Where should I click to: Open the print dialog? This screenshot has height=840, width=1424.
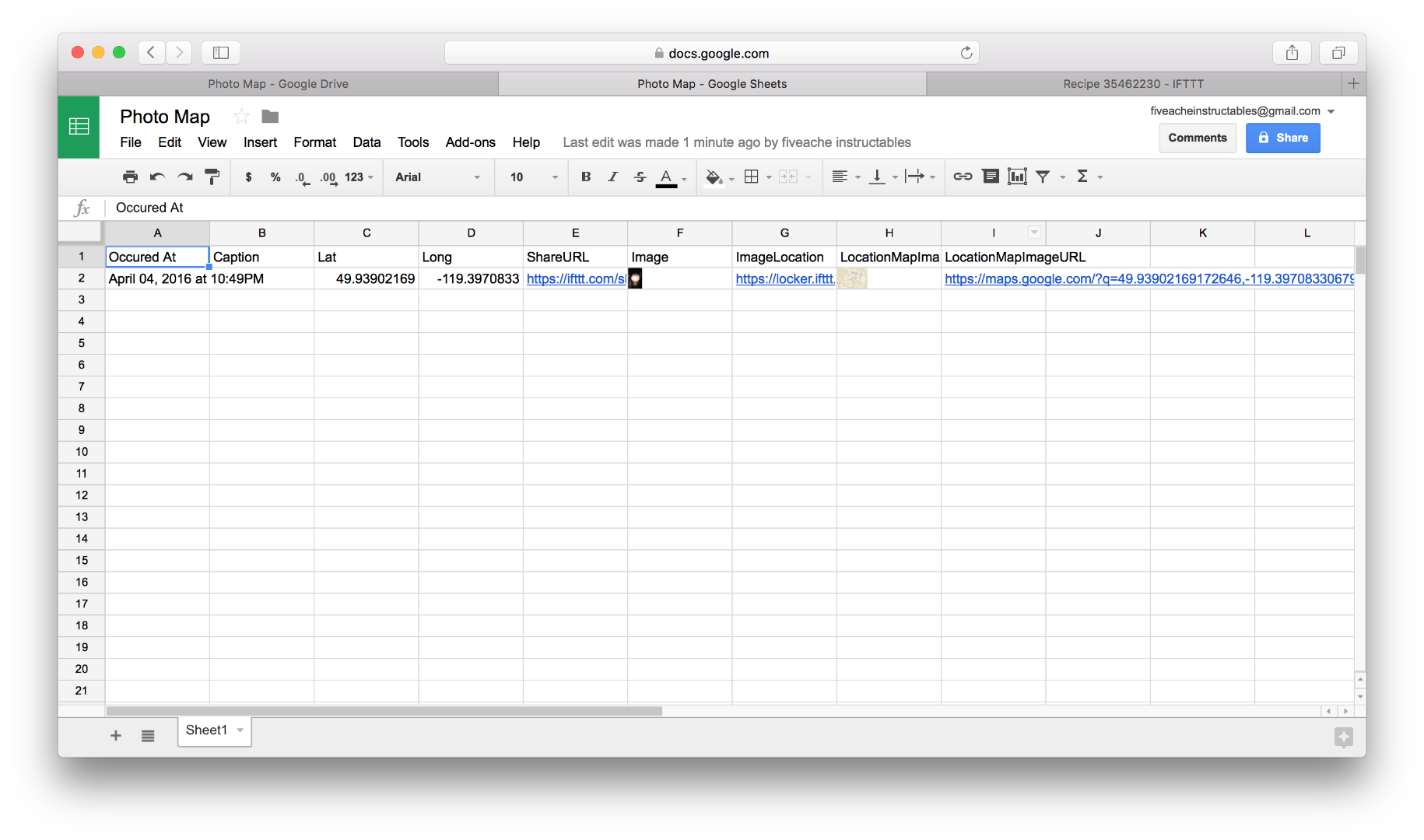[x=130, y=177]
